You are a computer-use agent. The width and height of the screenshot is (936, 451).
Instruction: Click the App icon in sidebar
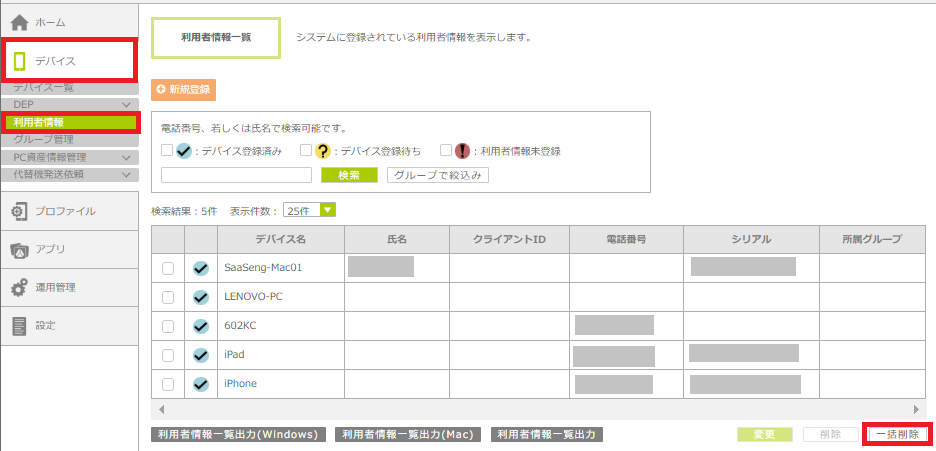19,249
